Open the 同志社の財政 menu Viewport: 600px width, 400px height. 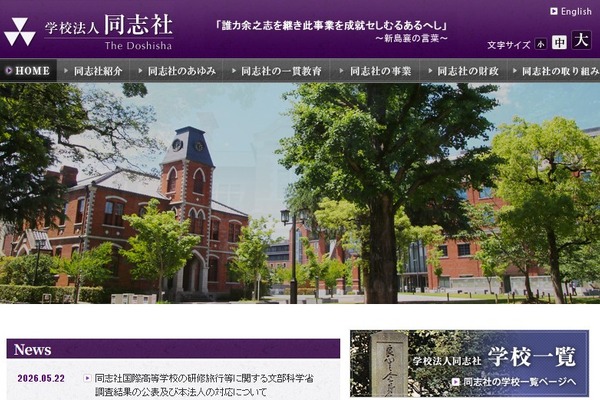click(464, 71)
